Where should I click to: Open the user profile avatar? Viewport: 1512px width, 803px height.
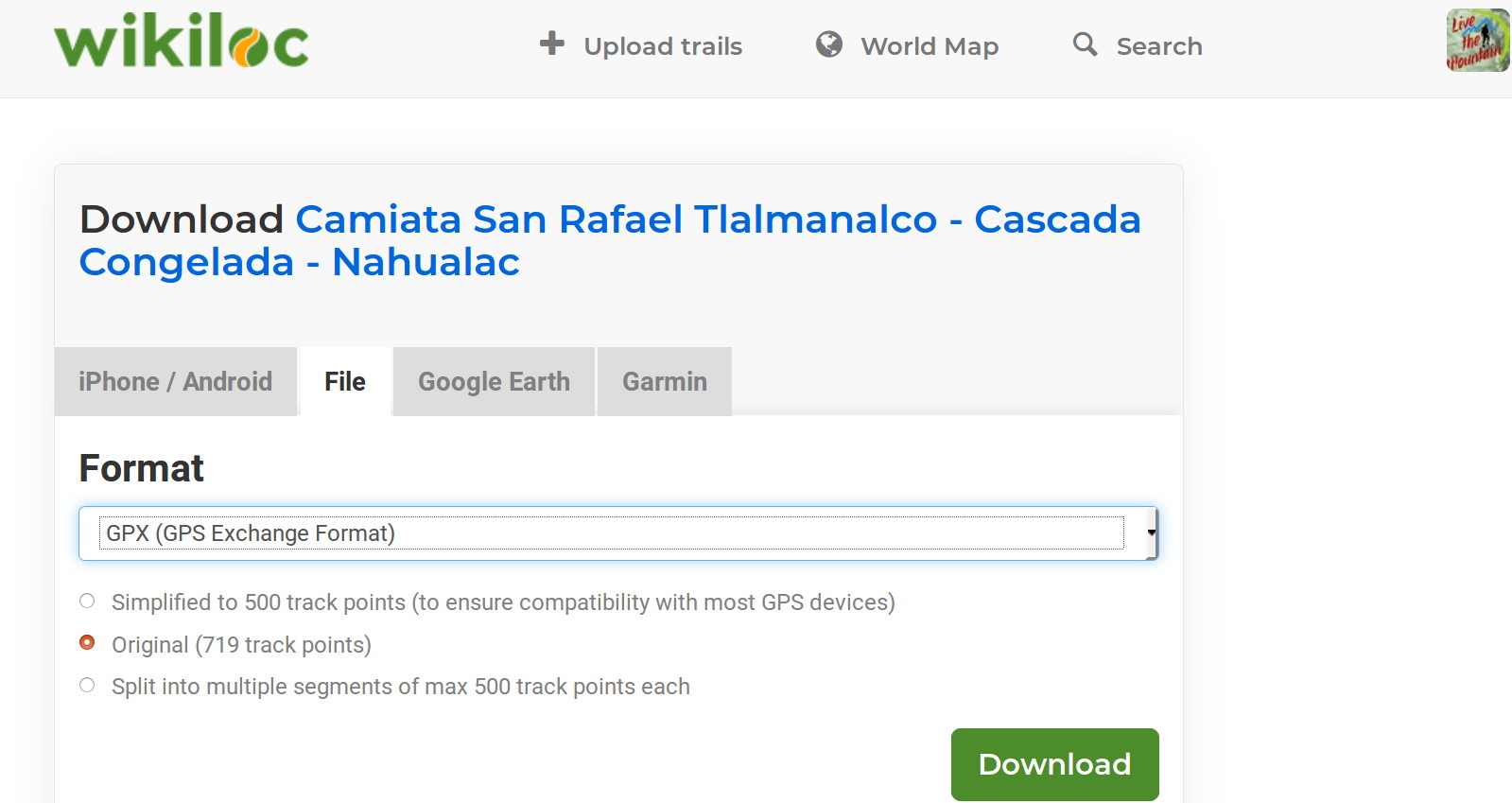pyautogui.click(x=1477, y=41)
